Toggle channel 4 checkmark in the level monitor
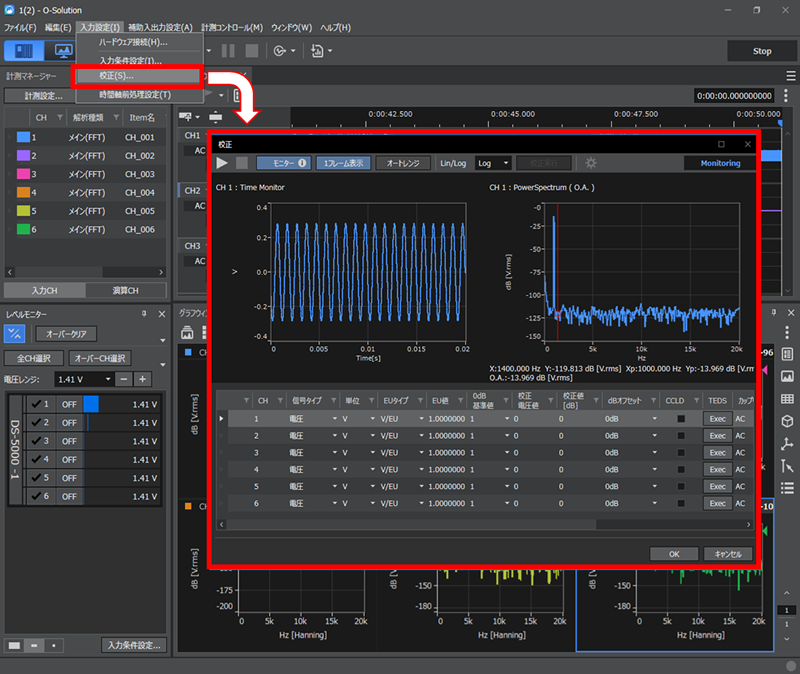800x674 pixels. pyautogui.click(x=36, y=459)
